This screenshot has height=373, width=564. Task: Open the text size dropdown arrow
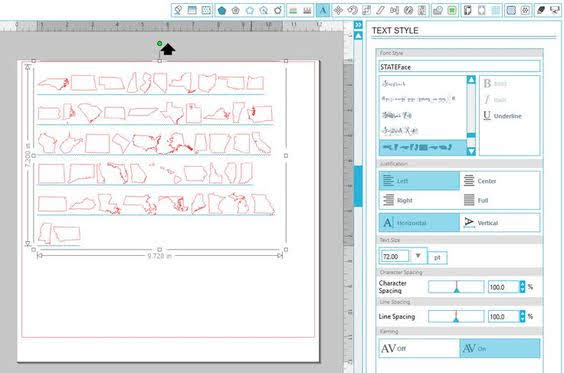coord(418,256)
